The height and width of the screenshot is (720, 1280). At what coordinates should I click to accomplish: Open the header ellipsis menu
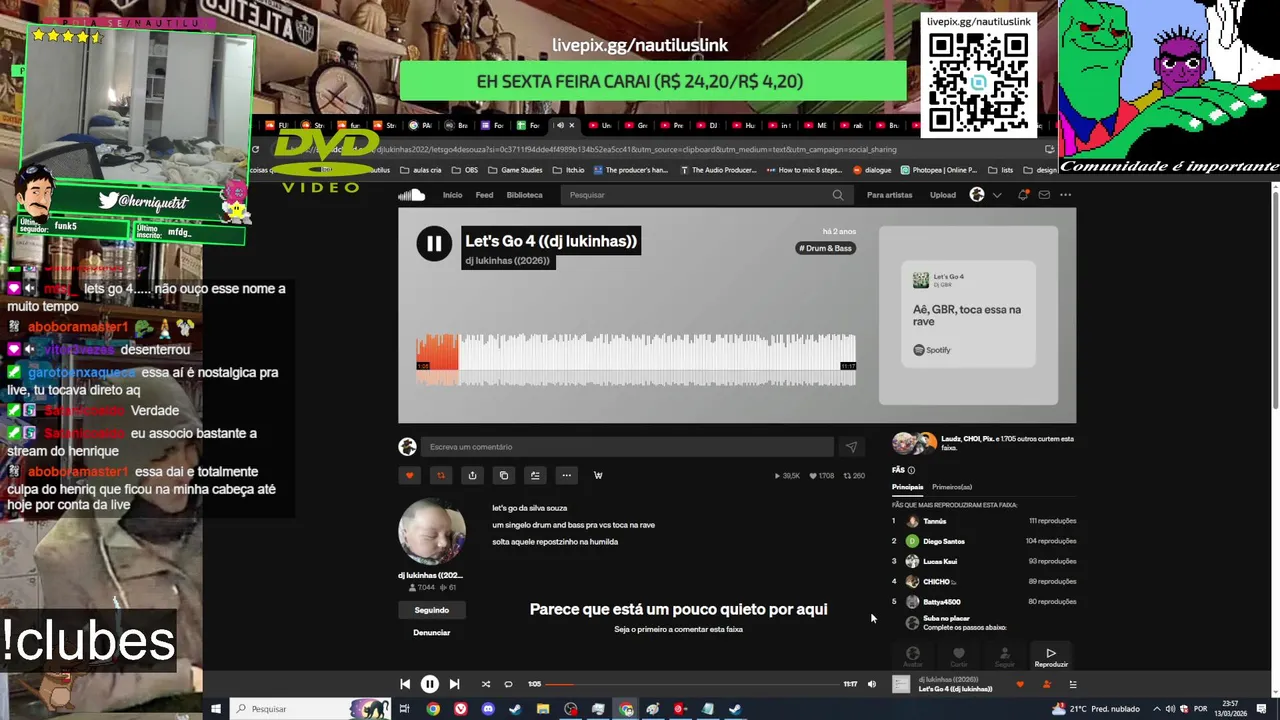pos(1066,195)
